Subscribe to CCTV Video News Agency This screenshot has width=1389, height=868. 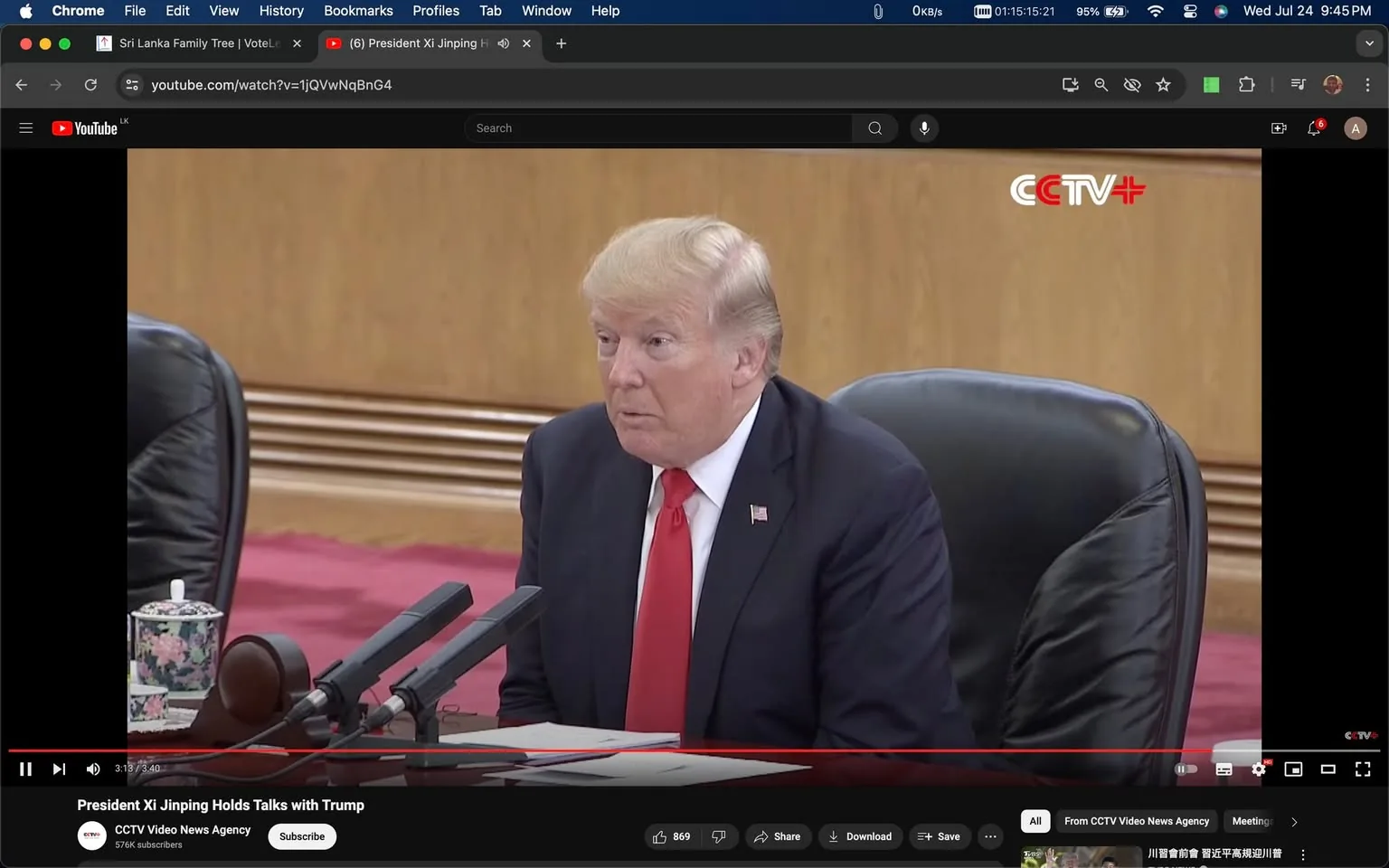301,836
